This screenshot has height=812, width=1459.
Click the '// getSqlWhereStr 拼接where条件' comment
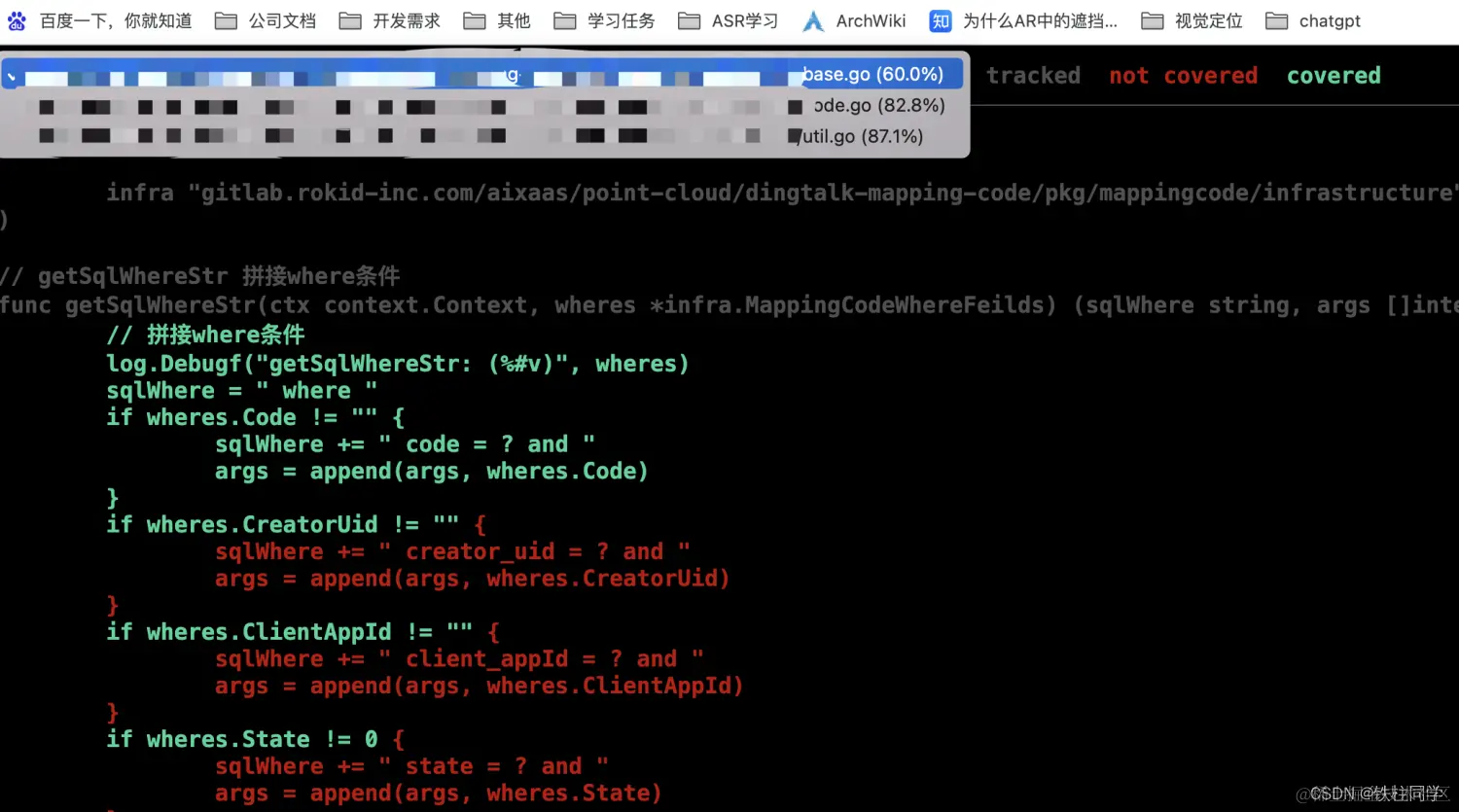coord(199,276)
